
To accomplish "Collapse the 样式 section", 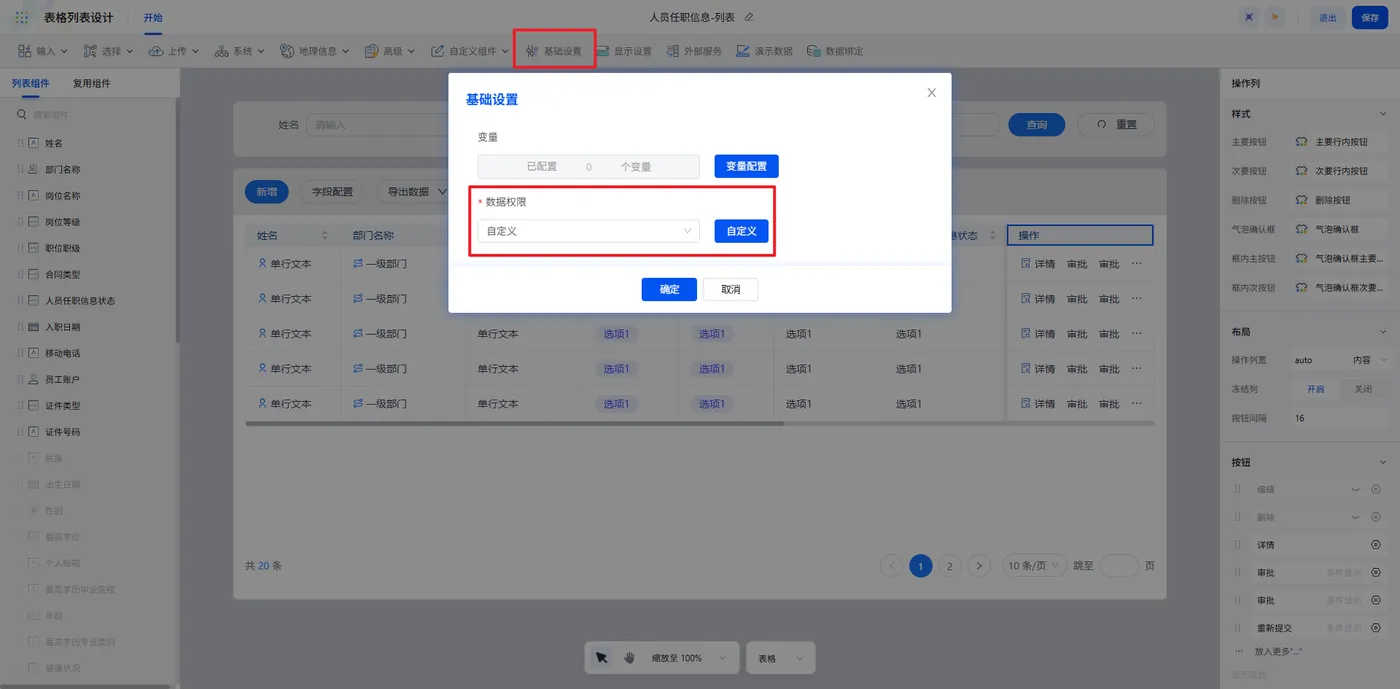I will [1383, 114].
